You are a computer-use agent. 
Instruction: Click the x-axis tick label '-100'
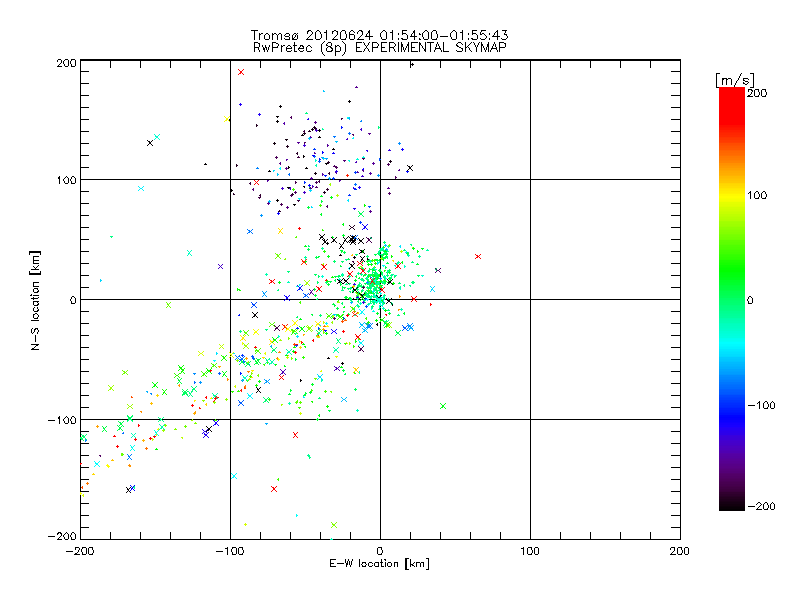coord(230,552)
